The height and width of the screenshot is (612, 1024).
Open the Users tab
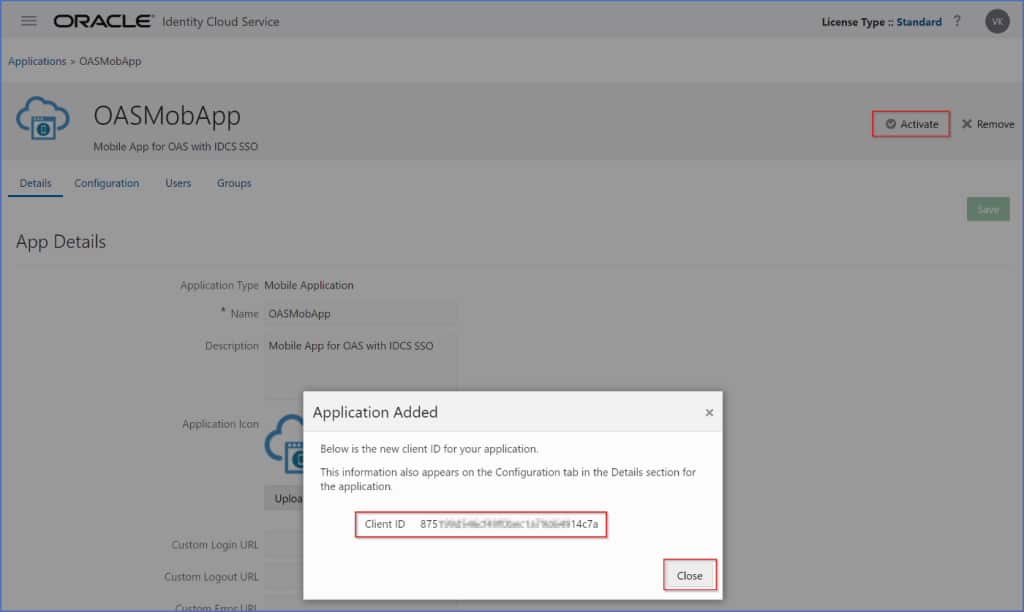pos(178,183)
